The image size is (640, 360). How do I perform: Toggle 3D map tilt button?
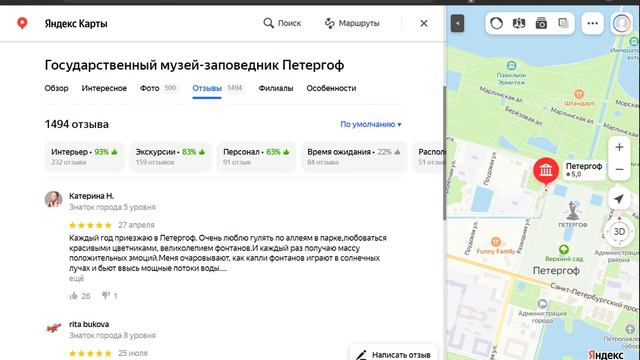point(619,232)
